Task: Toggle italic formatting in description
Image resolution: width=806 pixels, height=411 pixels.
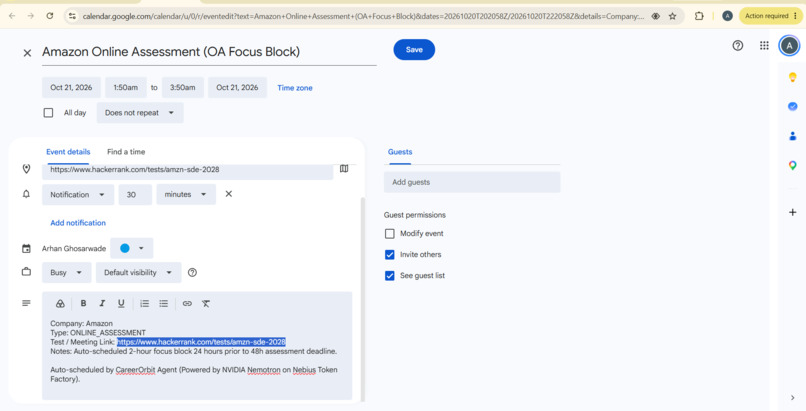Action: pyautogui.click(x=102, y=304)
